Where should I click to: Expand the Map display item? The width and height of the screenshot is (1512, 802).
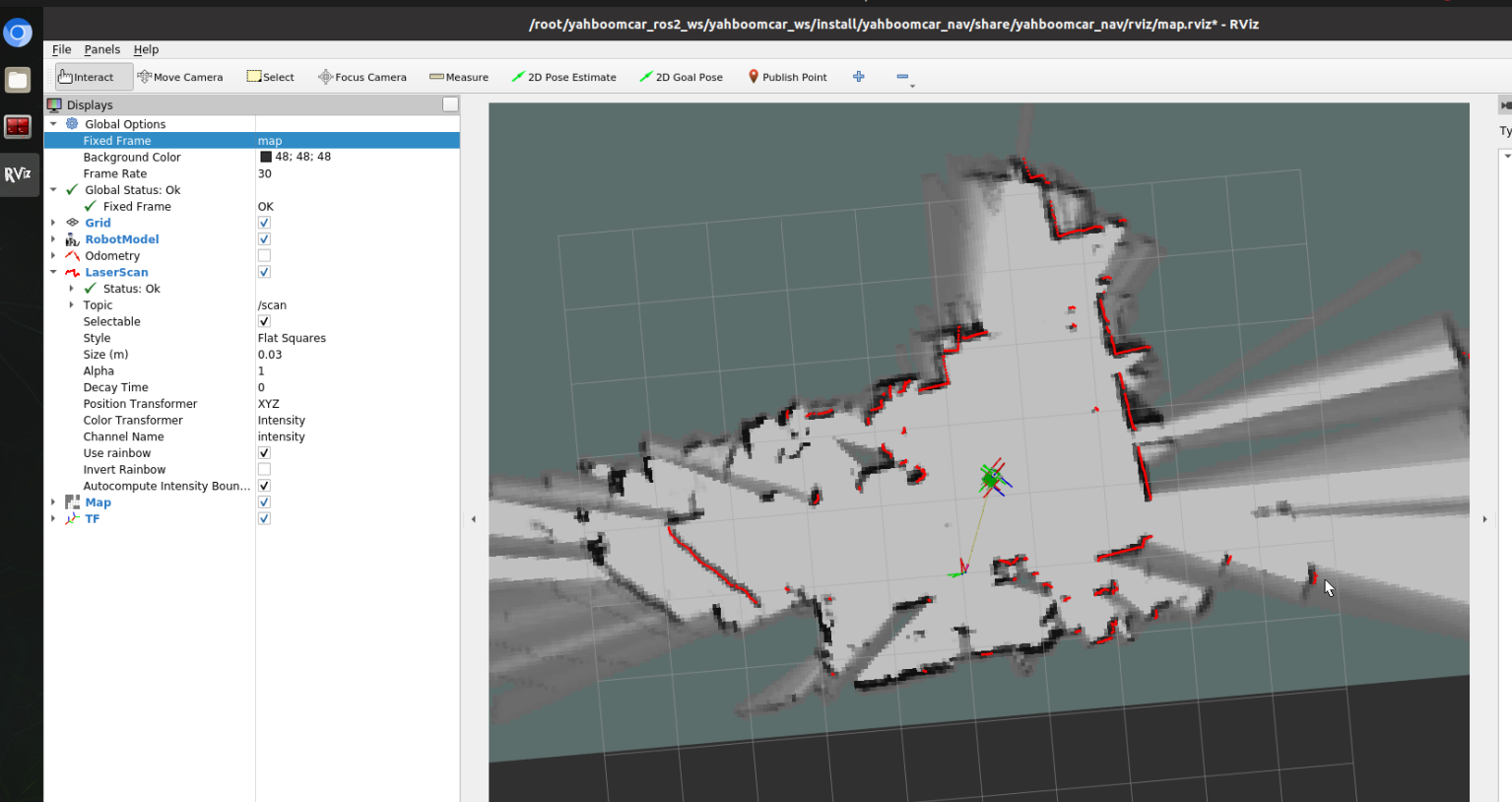tap(53, 502)
